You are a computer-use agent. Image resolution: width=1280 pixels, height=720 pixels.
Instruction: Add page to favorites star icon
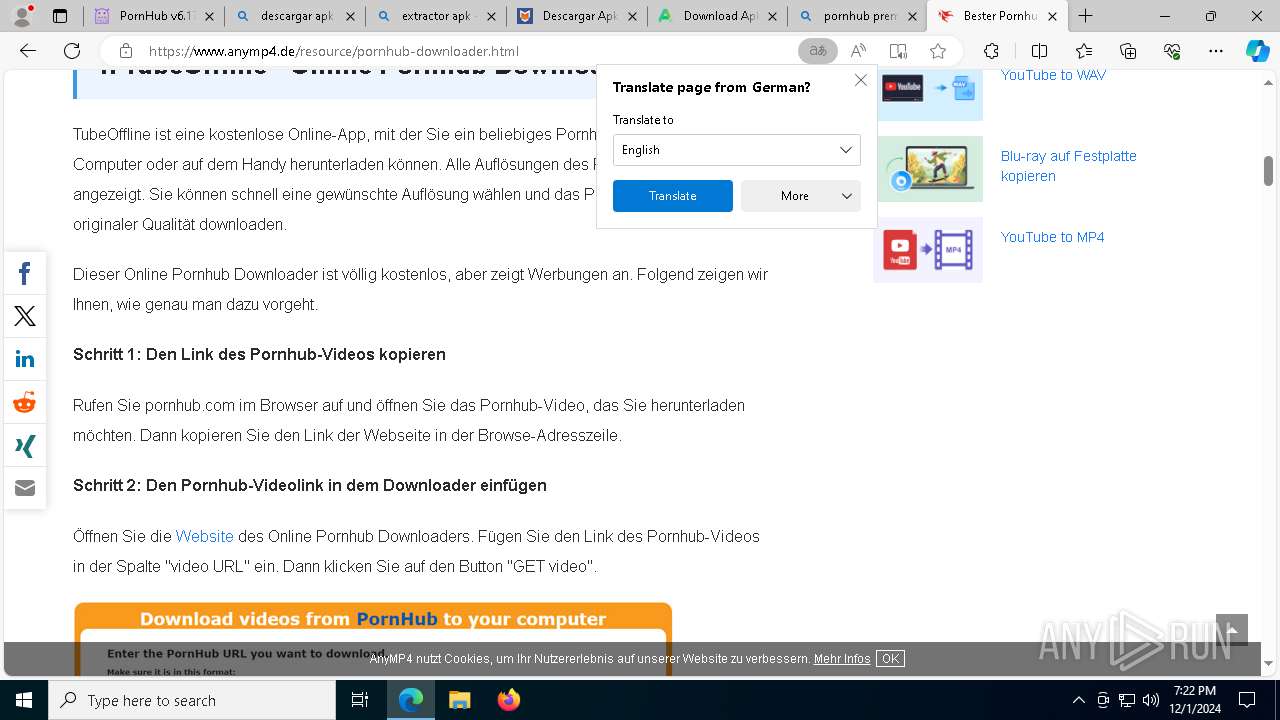tap(938, 51)
